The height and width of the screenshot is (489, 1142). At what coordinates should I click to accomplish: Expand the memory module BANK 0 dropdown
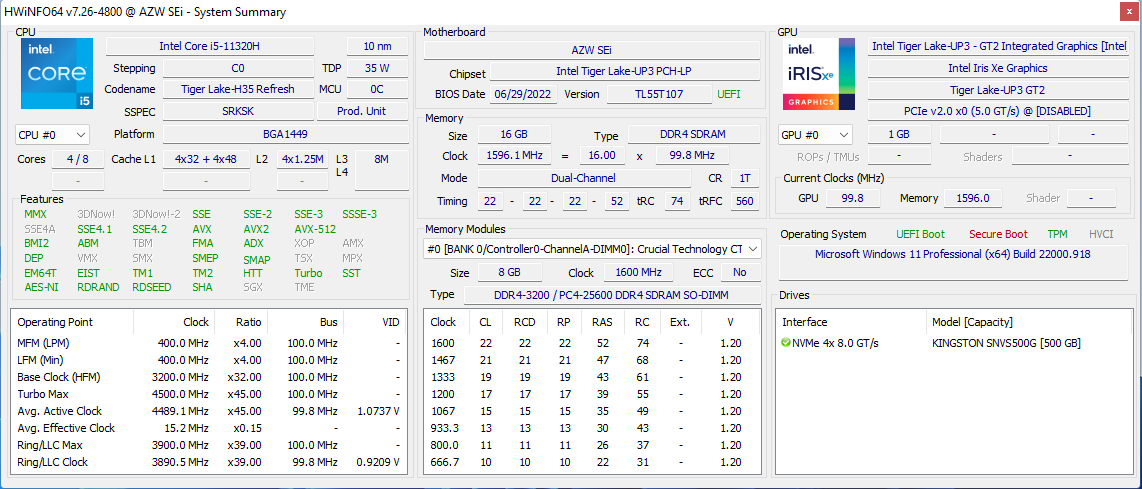click(x=592, y=249)
